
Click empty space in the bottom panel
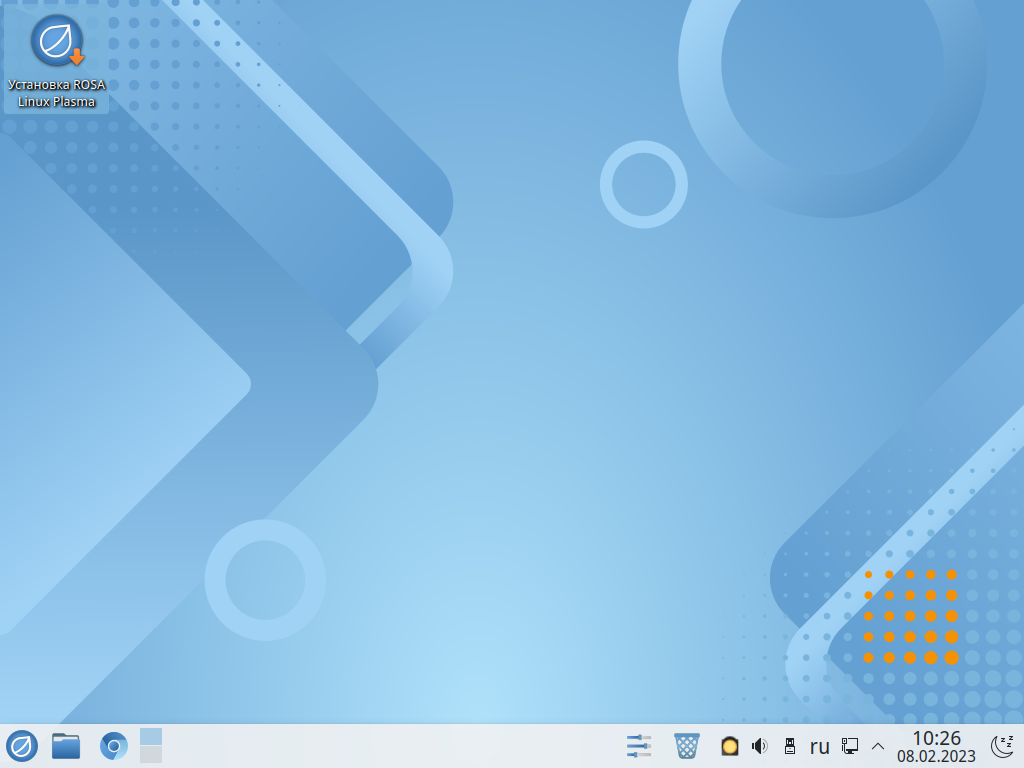coord(400,746)
